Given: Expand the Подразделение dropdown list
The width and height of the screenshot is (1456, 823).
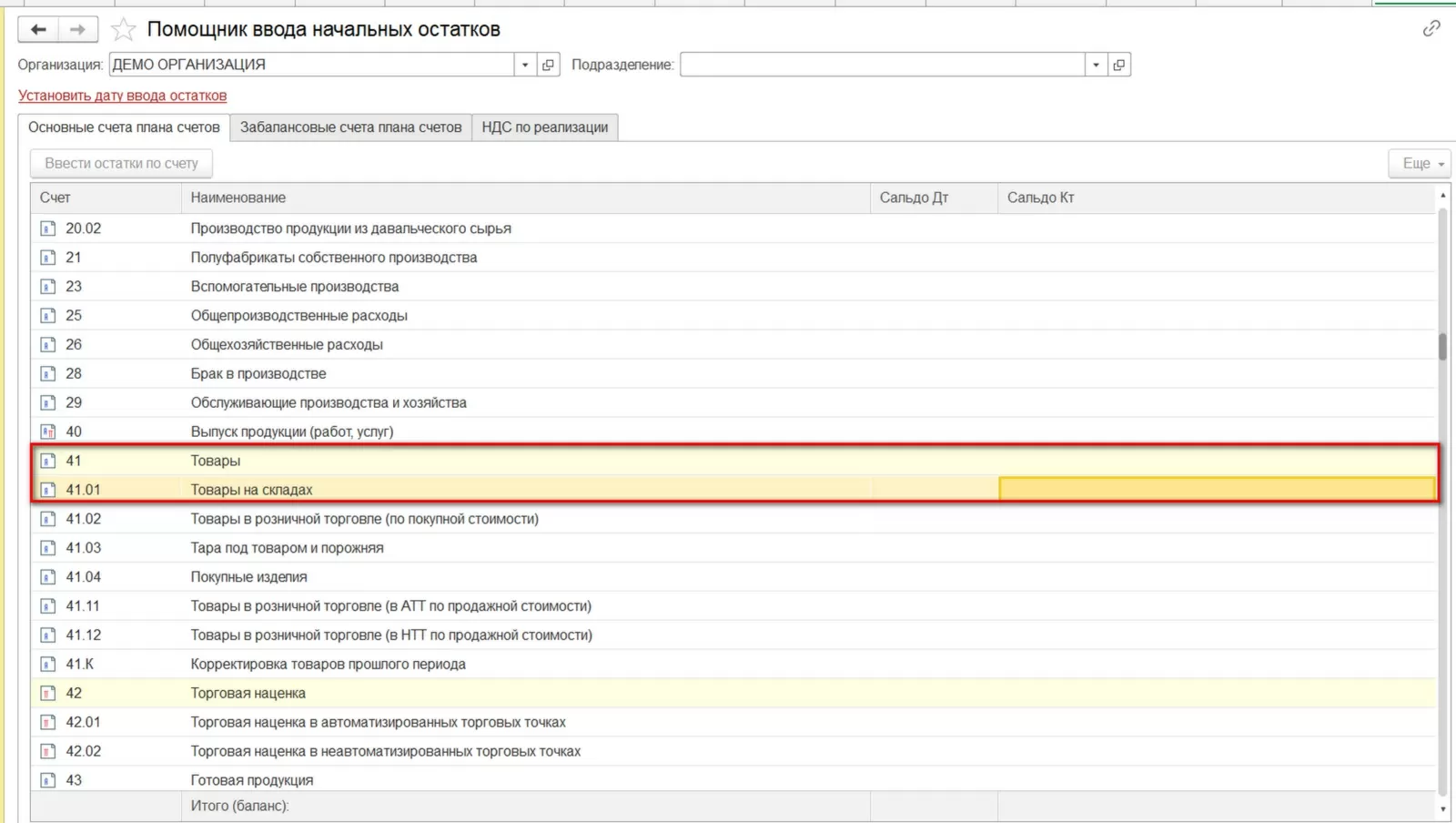Looking at the screenshot, I should tap(1096, 65).
